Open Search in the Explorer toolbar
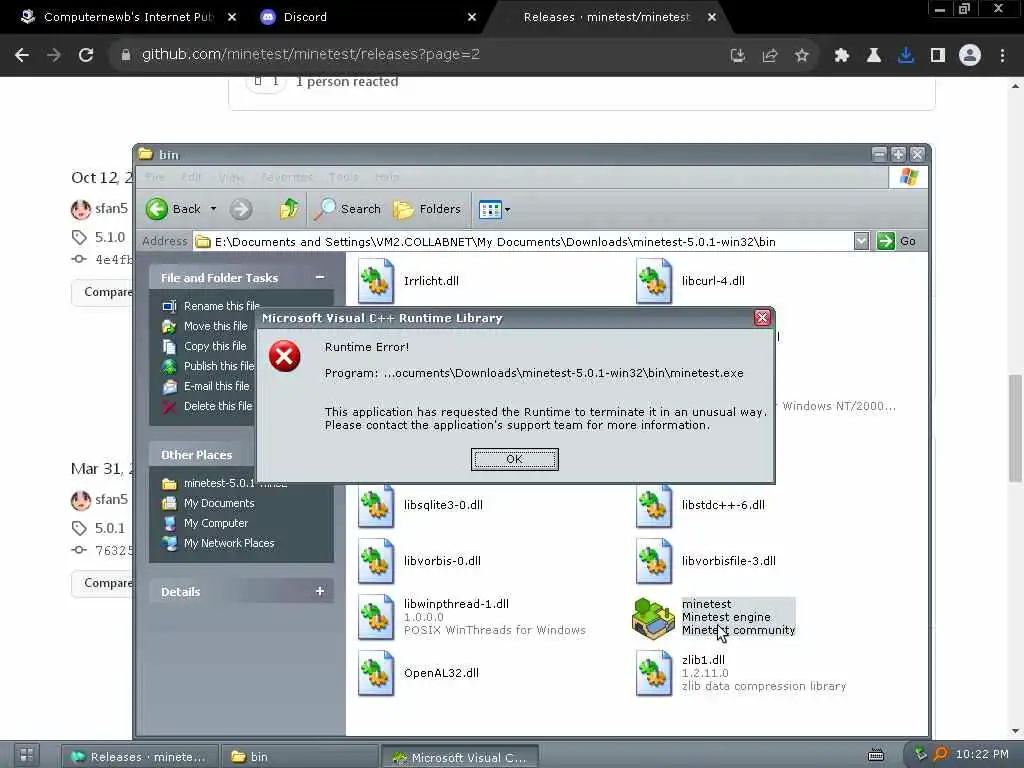This screenshot has width=1024, height=768. [347, 209]
